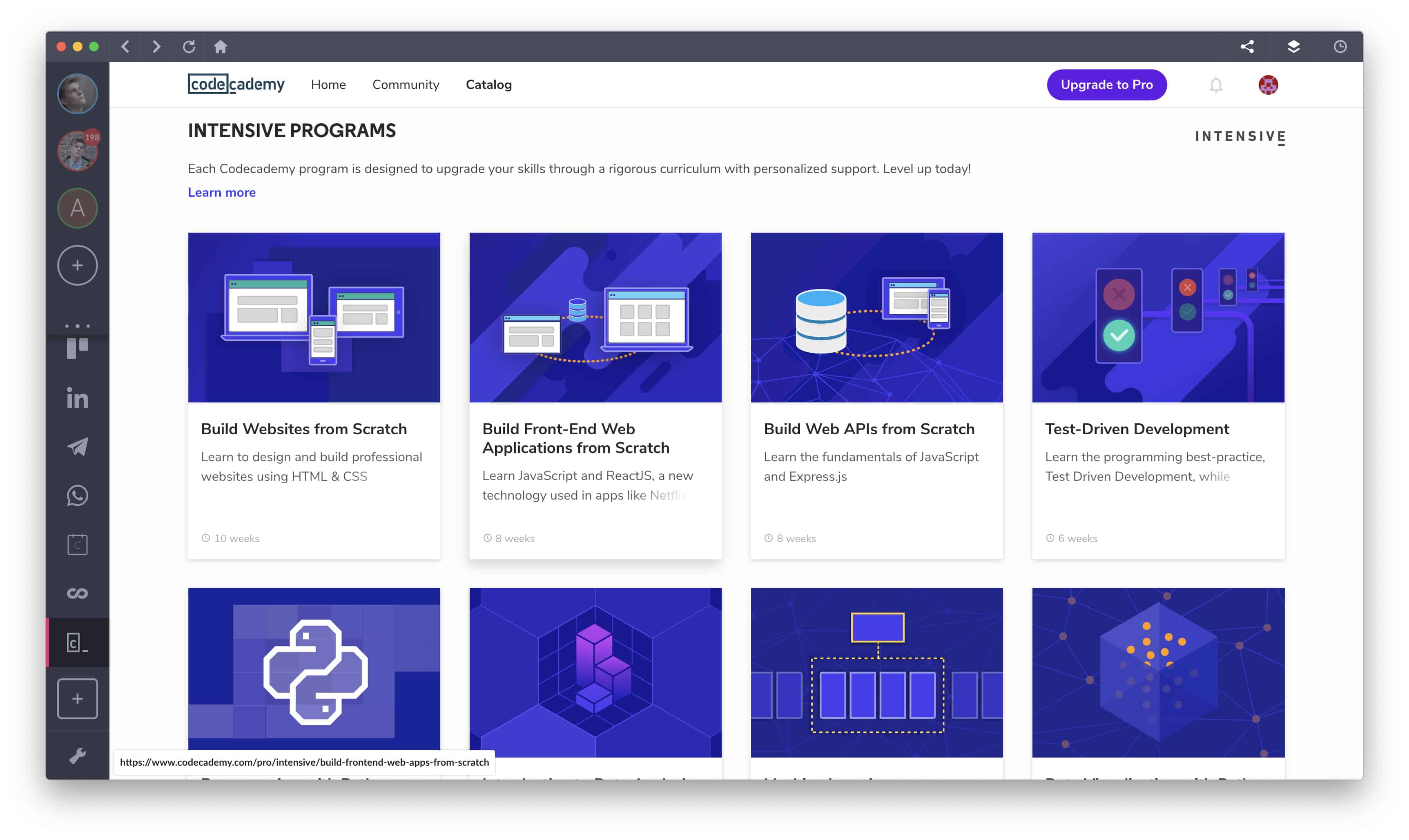
Task: Expand the three-dots sidebar overflow
Action: click(78, 326)
